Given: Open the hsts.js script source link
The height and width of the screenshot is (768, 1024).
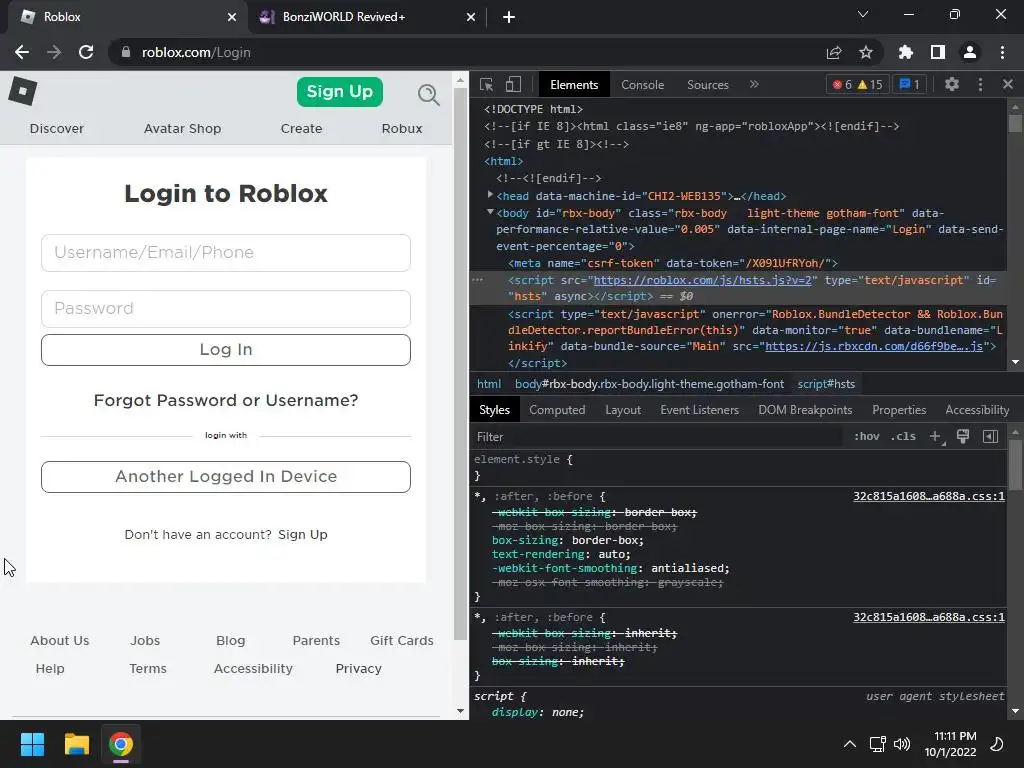Looking at the screenshot, I should 703,280.
